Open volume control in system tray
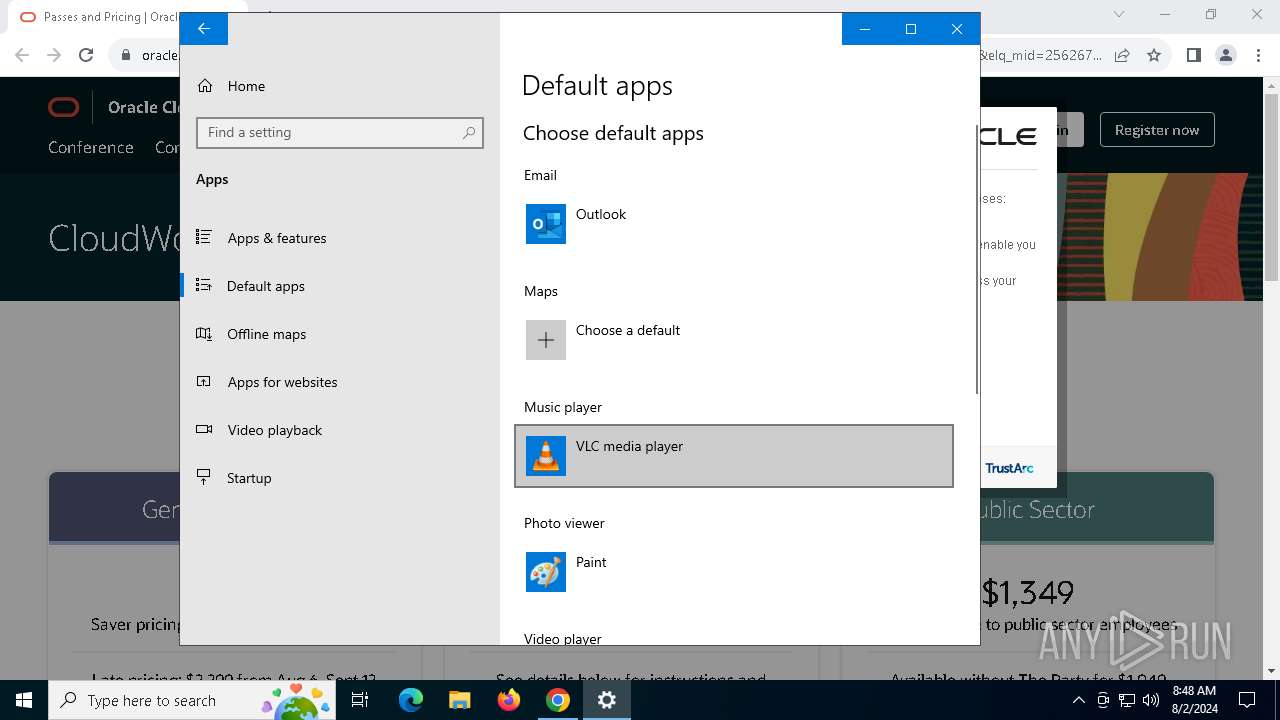The width and height of the screenshot is (1280, 720). [1151, 700]
